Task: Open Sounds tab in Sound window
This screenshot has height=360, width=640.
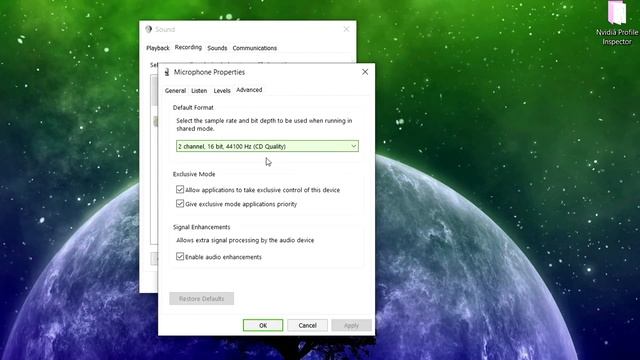Action: coord(217,48)
